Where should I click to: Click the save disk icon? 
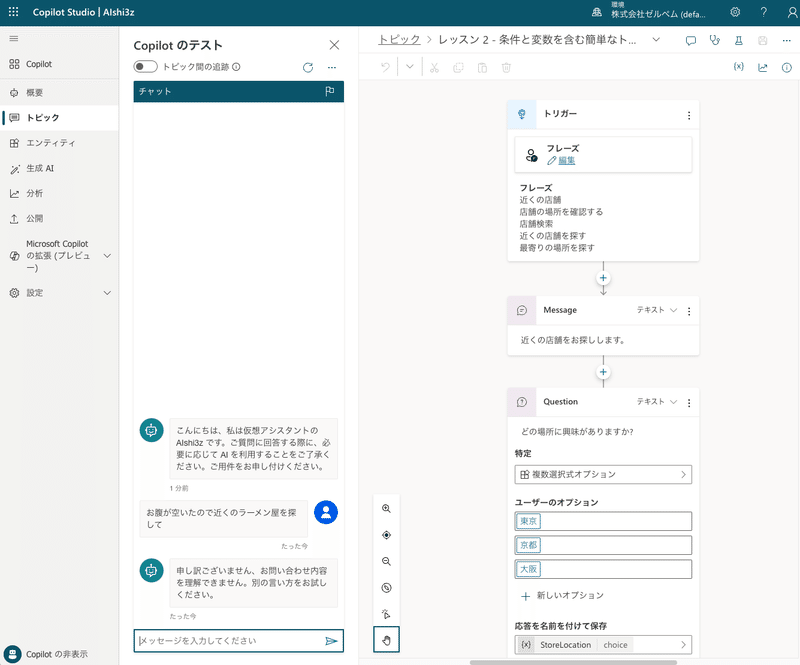[763, 40]
